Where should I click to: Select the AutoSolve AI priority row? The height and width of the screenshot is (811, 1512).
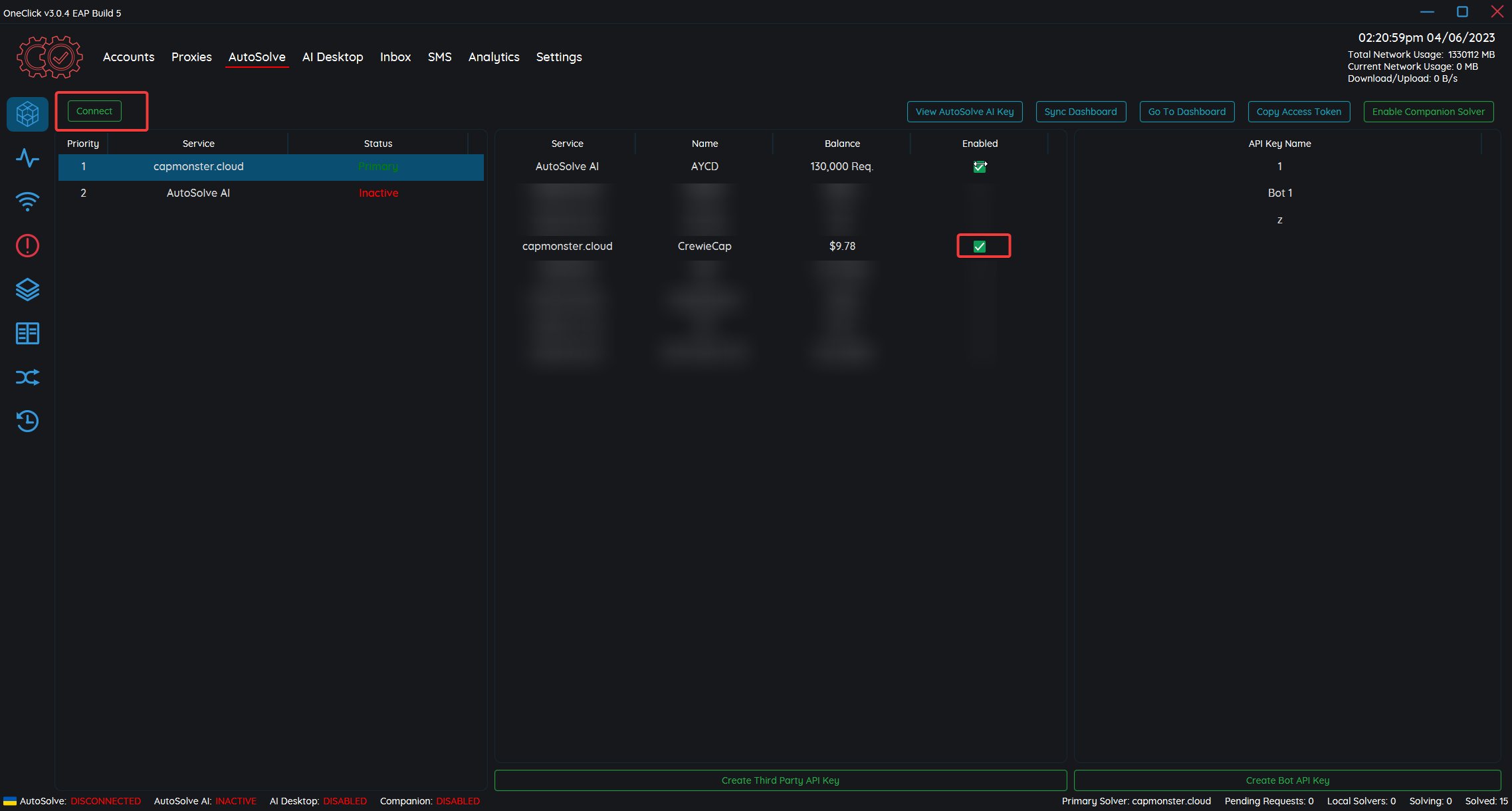coord(198,193)
